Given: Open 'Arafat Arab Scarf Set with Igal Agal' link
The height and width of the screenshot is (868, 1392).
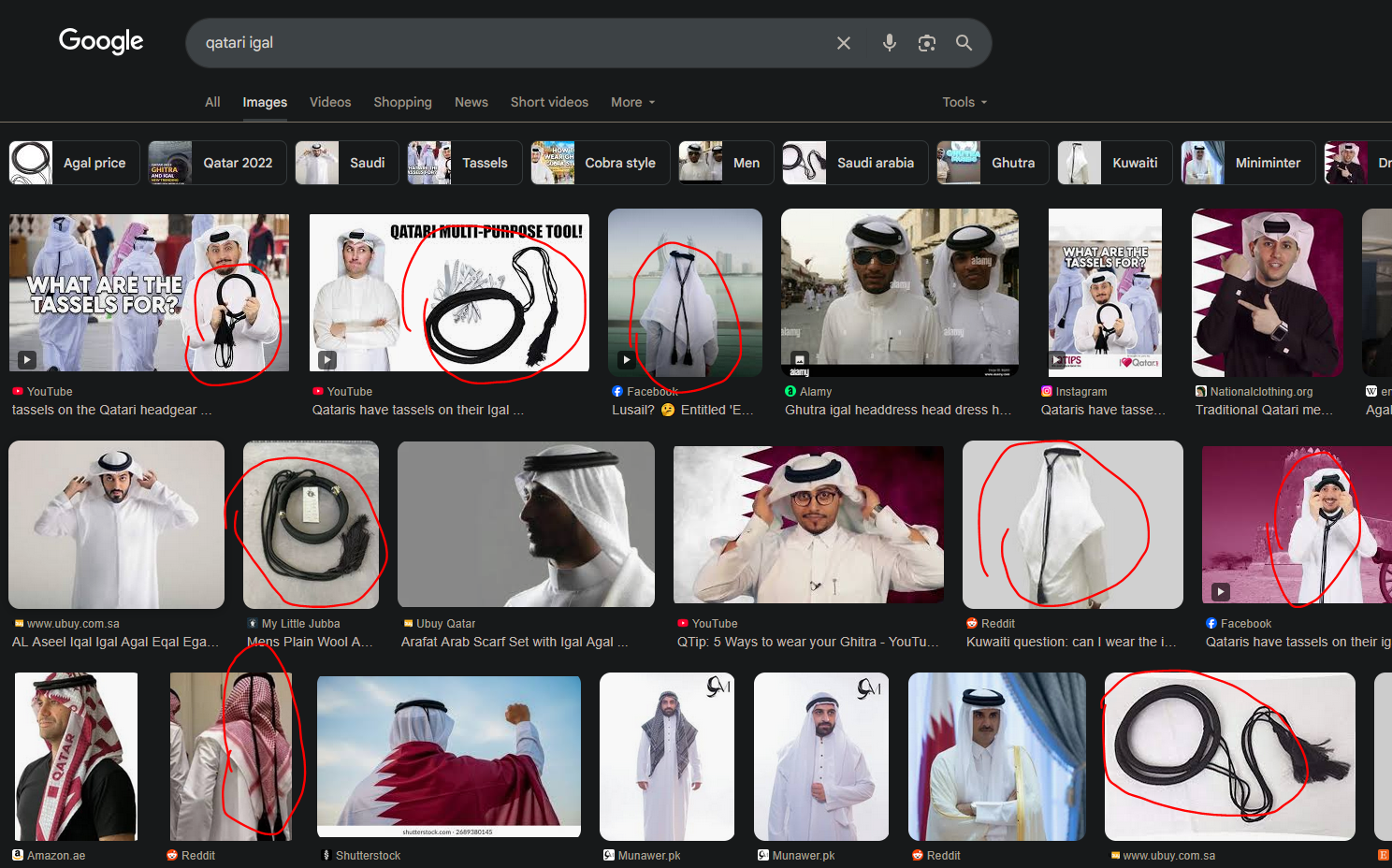Looking at the screenshot, I should coord(515,642).
